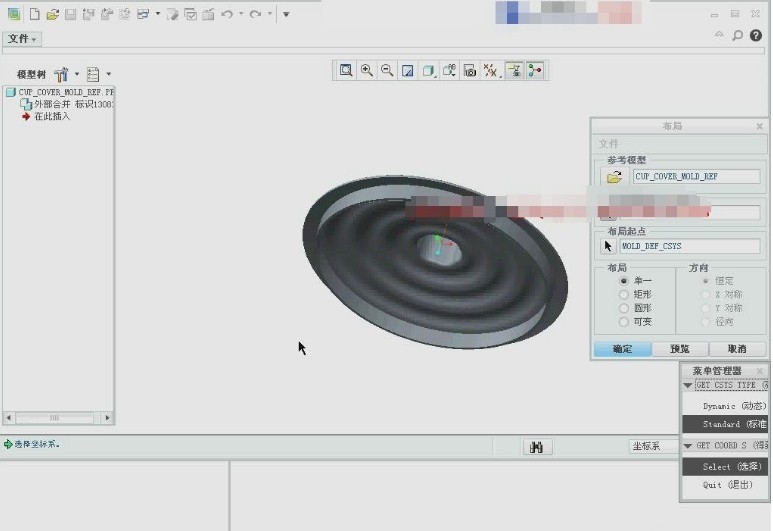773x531 pixels.
Task: Open the help question mark icon
Action: [x=756, y=35]
